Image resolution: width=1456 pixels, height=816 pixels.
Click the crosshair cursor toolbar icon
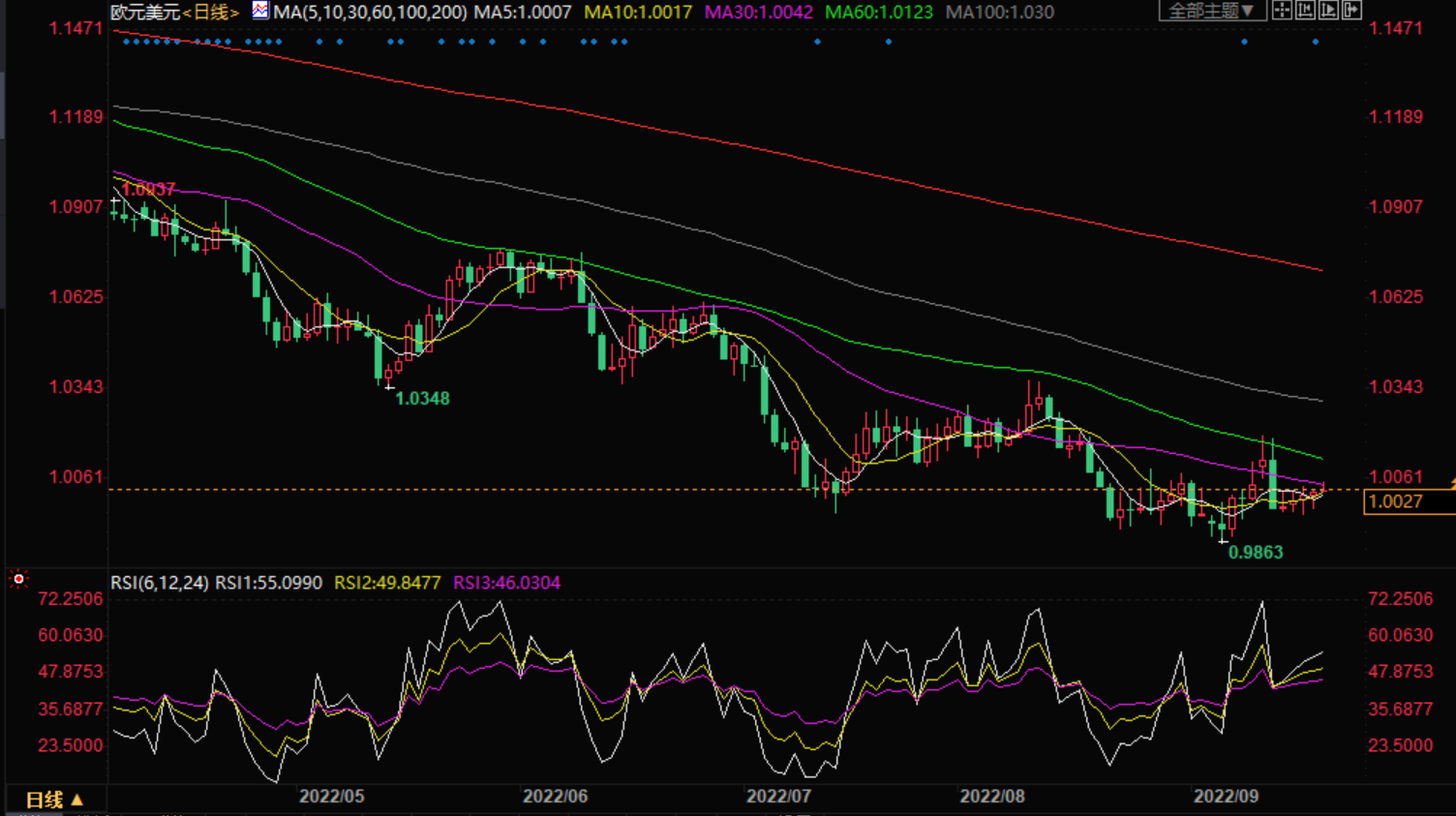click(1282, 11)
